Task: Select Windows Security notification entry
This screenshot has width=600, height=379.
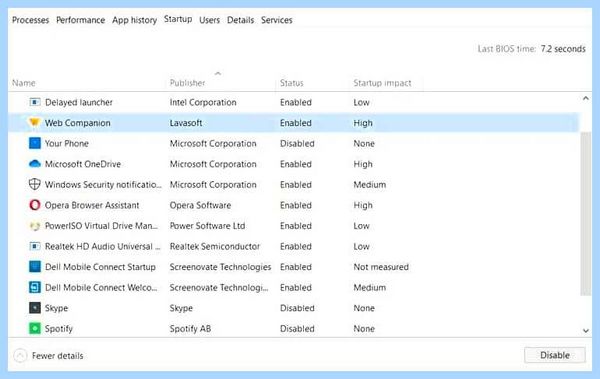Action: tap(103, 185)
